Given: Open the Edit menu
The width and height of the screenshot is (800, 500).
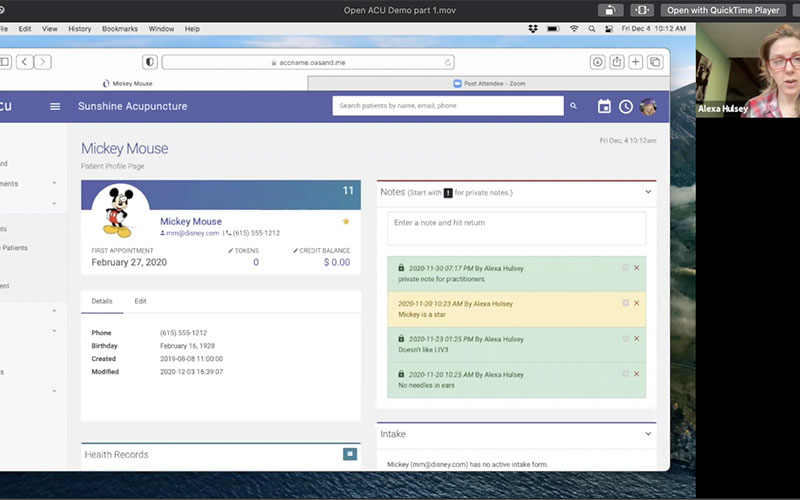Looking at the screenshot, I should pos(25,29).
